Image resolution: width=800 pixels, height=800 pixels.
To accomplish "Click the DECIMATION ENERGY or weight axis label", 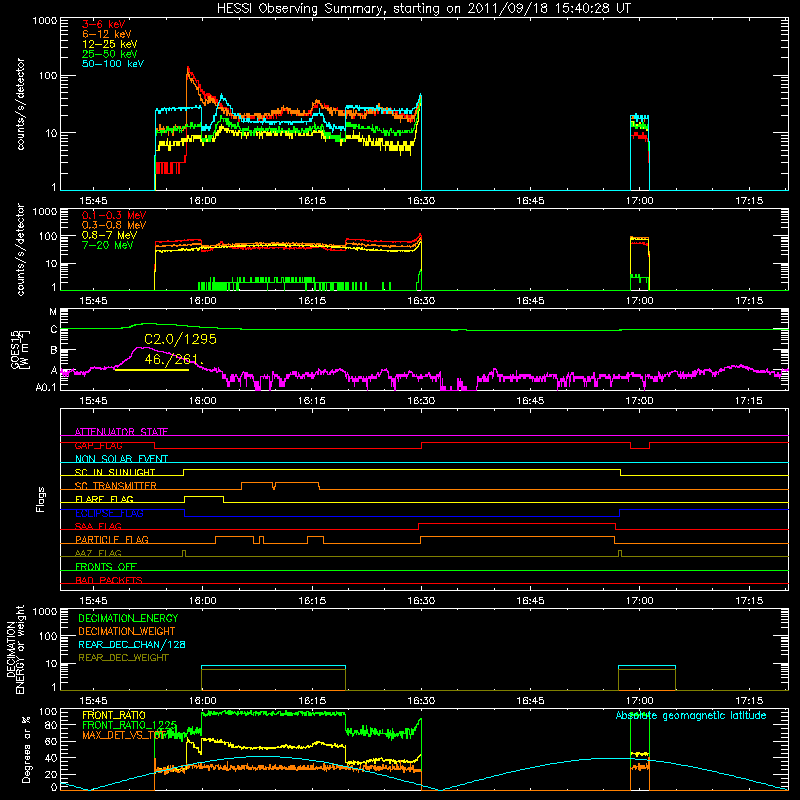I will 15,649.
